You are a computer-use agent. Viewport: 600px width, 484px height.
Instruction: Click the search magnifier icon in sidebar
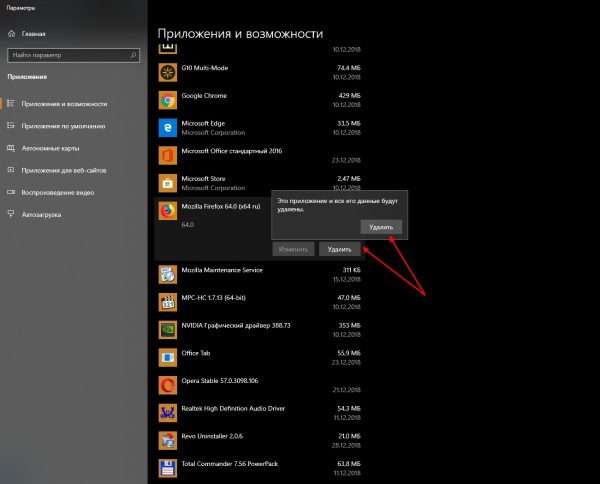pyautogui.click(x=133, y=55)
